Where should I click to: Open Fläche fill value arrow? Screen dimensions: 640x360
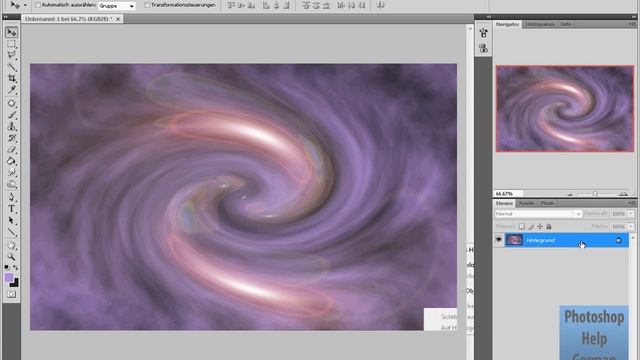coord(631,226)
